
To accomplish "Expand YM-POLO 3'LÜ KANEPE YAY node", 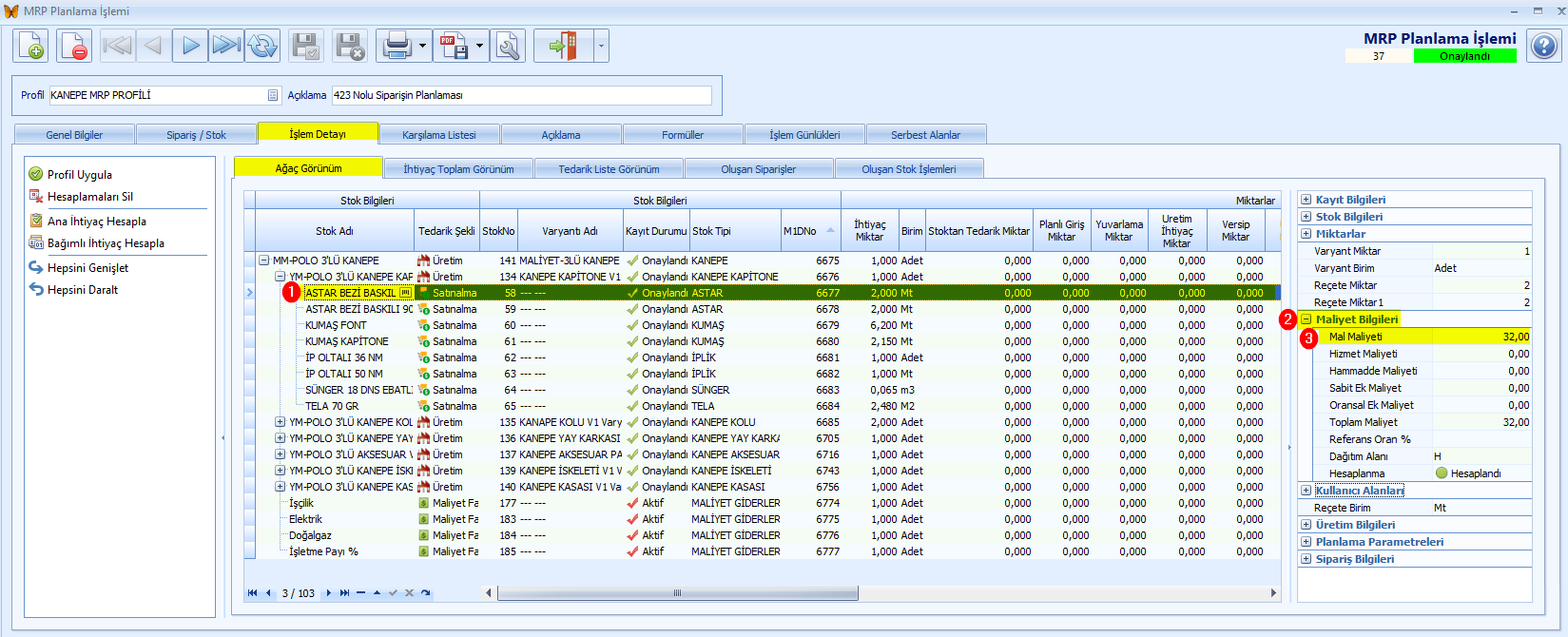I will click(280, 438).
